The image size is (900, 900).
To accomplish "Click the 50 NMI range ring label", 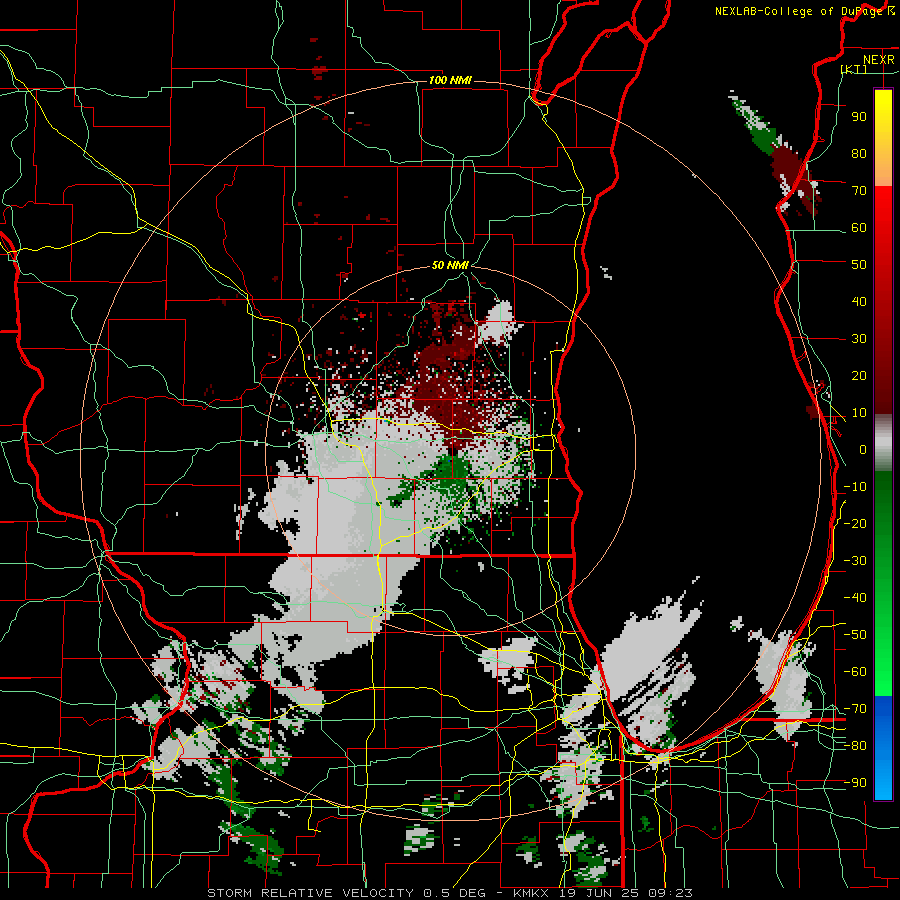I will pos(450,265).
